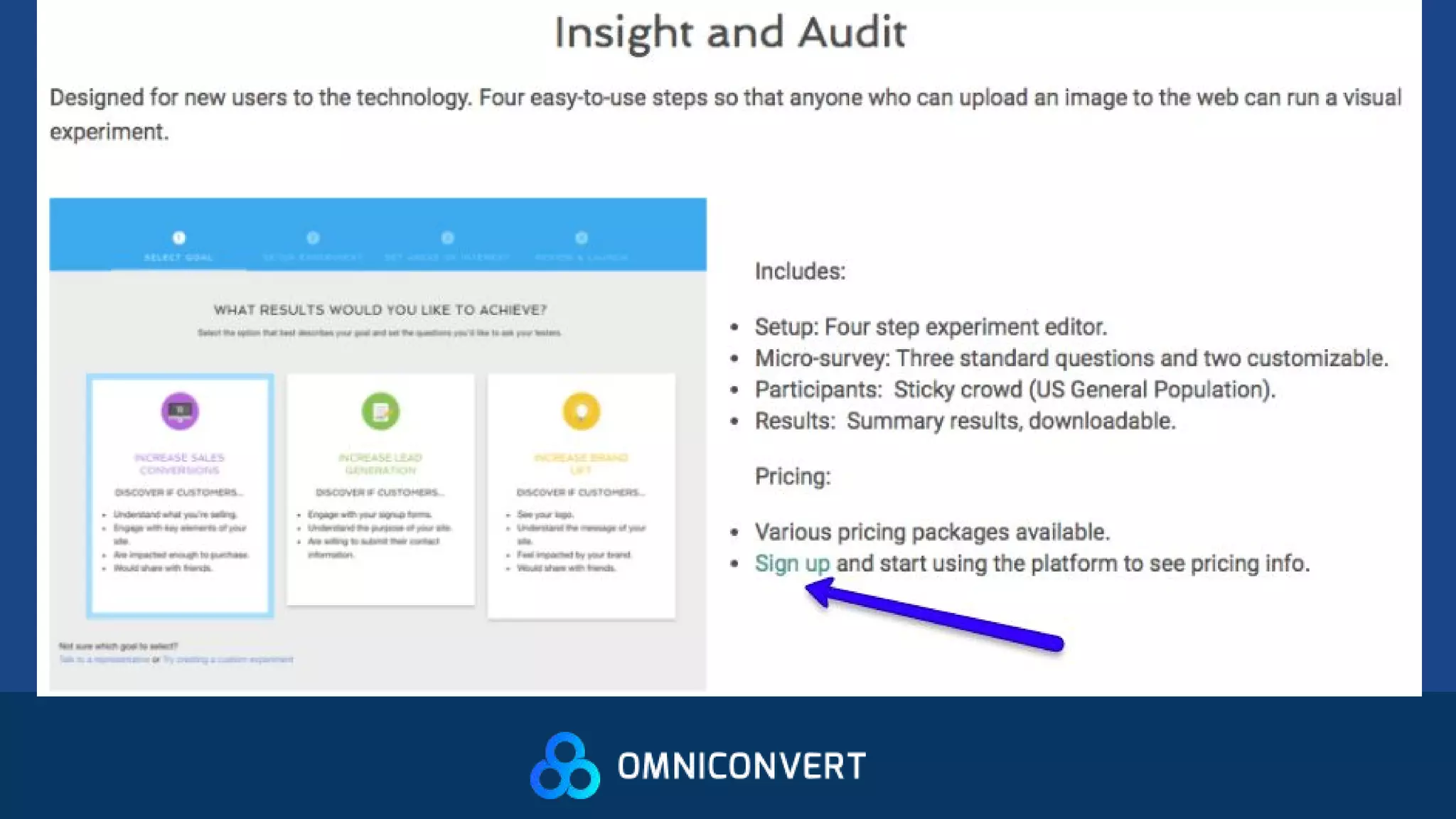Click the step 3 circle in progress bar
This screenshot has height=819, width=1456.
pyautogui.click(x=447, y=237)
